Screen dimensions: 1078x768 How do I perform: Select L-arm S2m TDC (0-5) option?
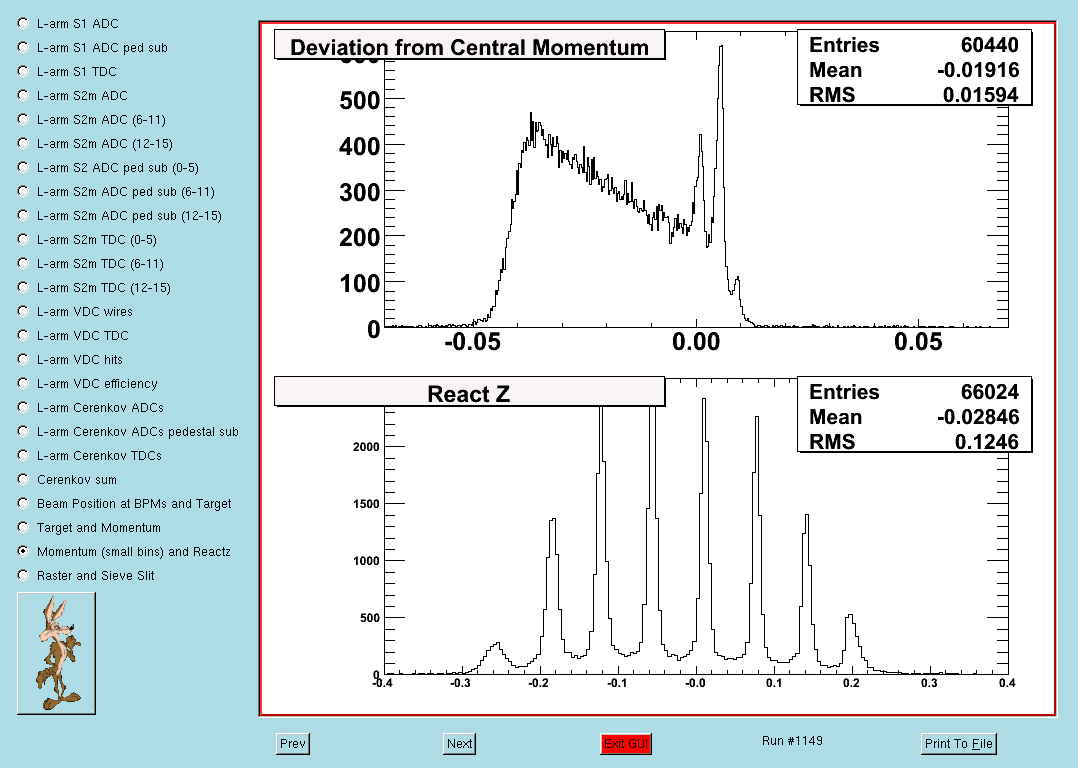pos(23,239)
